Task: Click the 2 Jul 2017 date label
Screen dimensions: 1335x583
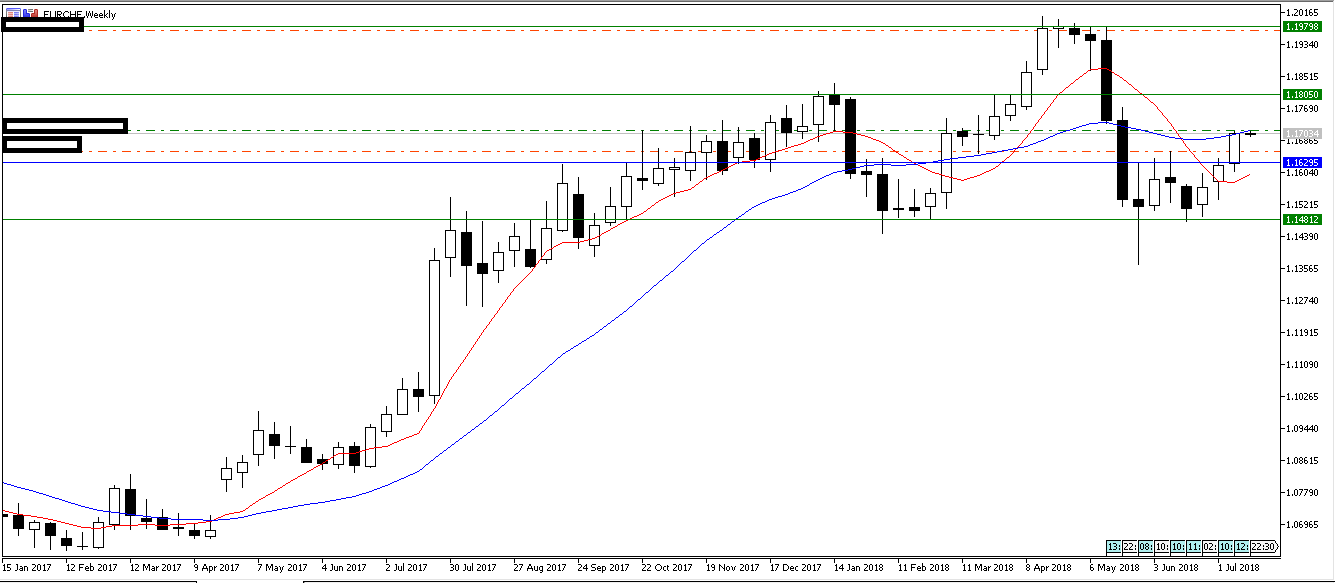Action: point(408,568)
